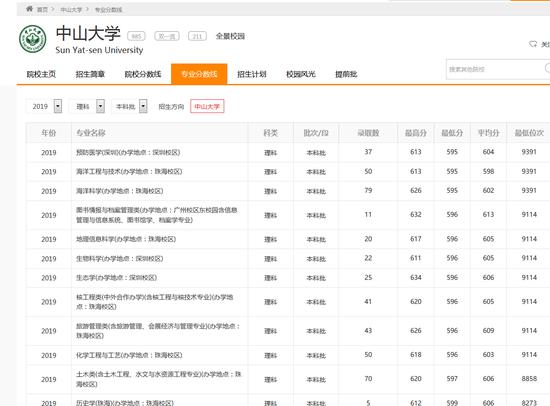Click the 最低分 column header

452,133
